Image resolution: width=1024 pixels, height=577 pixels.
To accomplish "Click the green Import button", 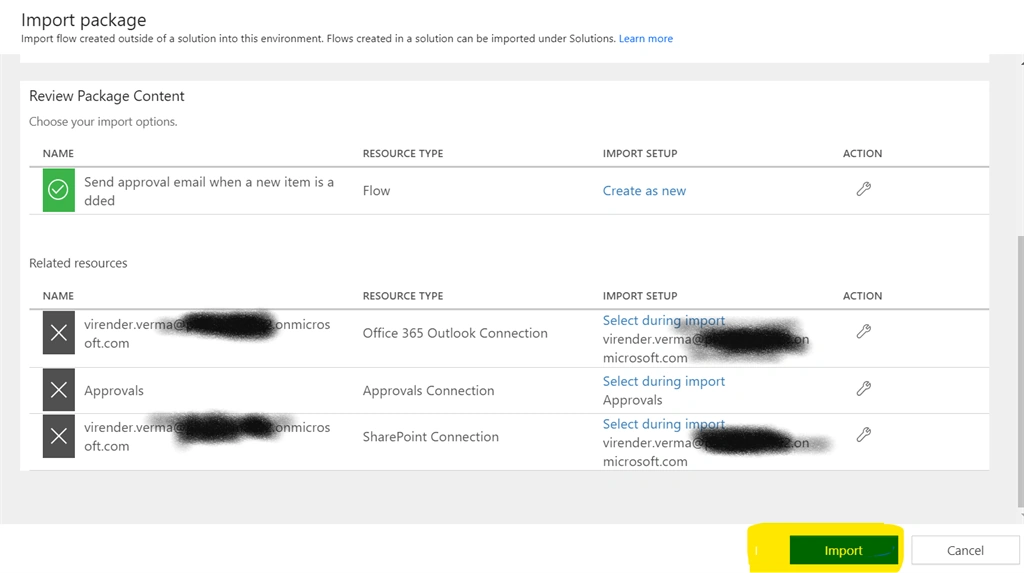I will tap(843, 550).
